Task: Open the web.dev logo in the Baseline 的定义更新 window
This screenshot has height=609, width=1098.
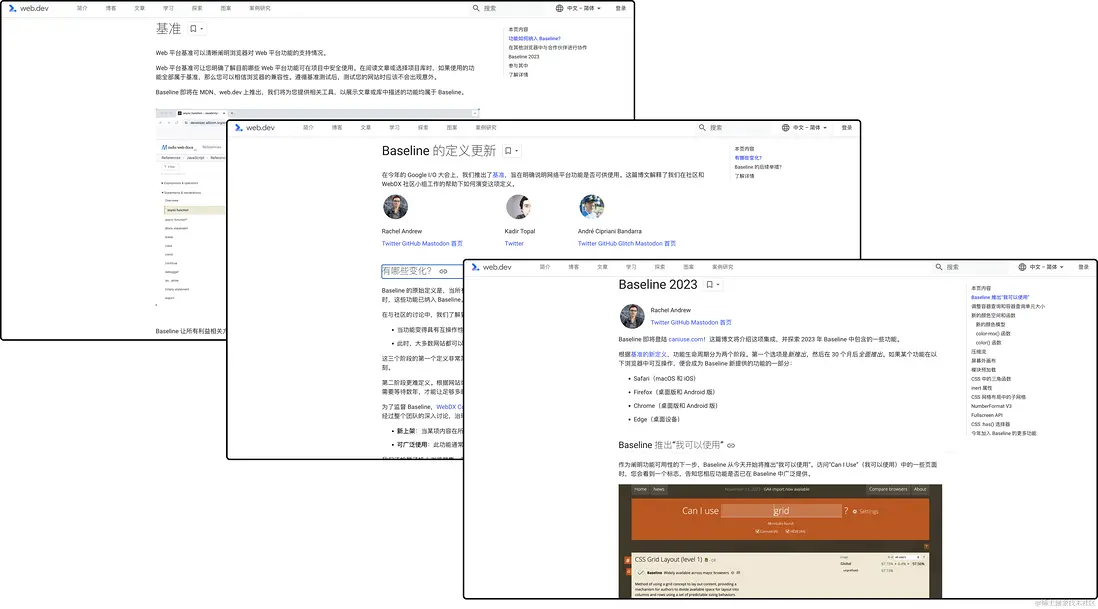Action: click(255, 127)
